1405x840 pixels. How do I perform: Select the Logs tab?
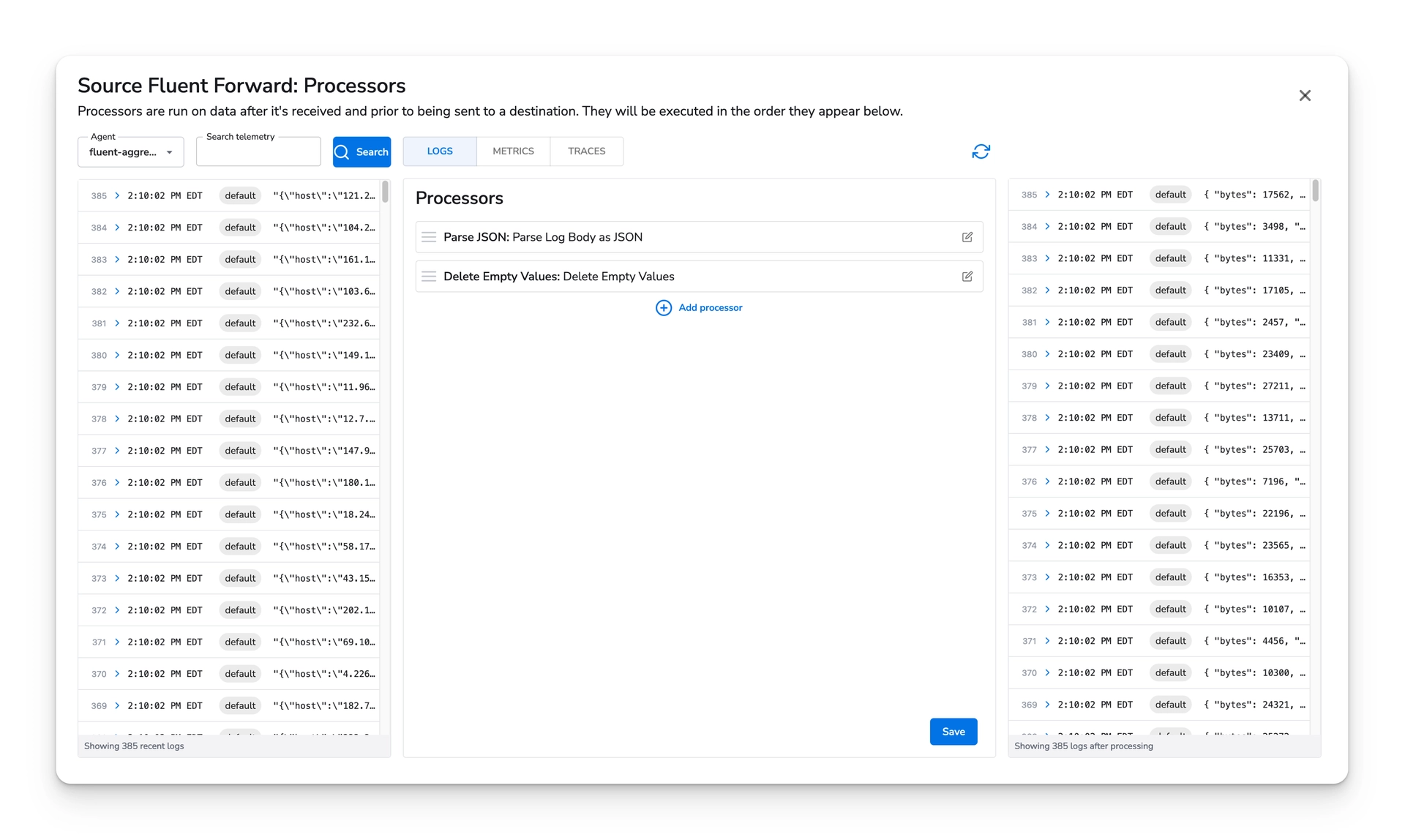point(440,151)
